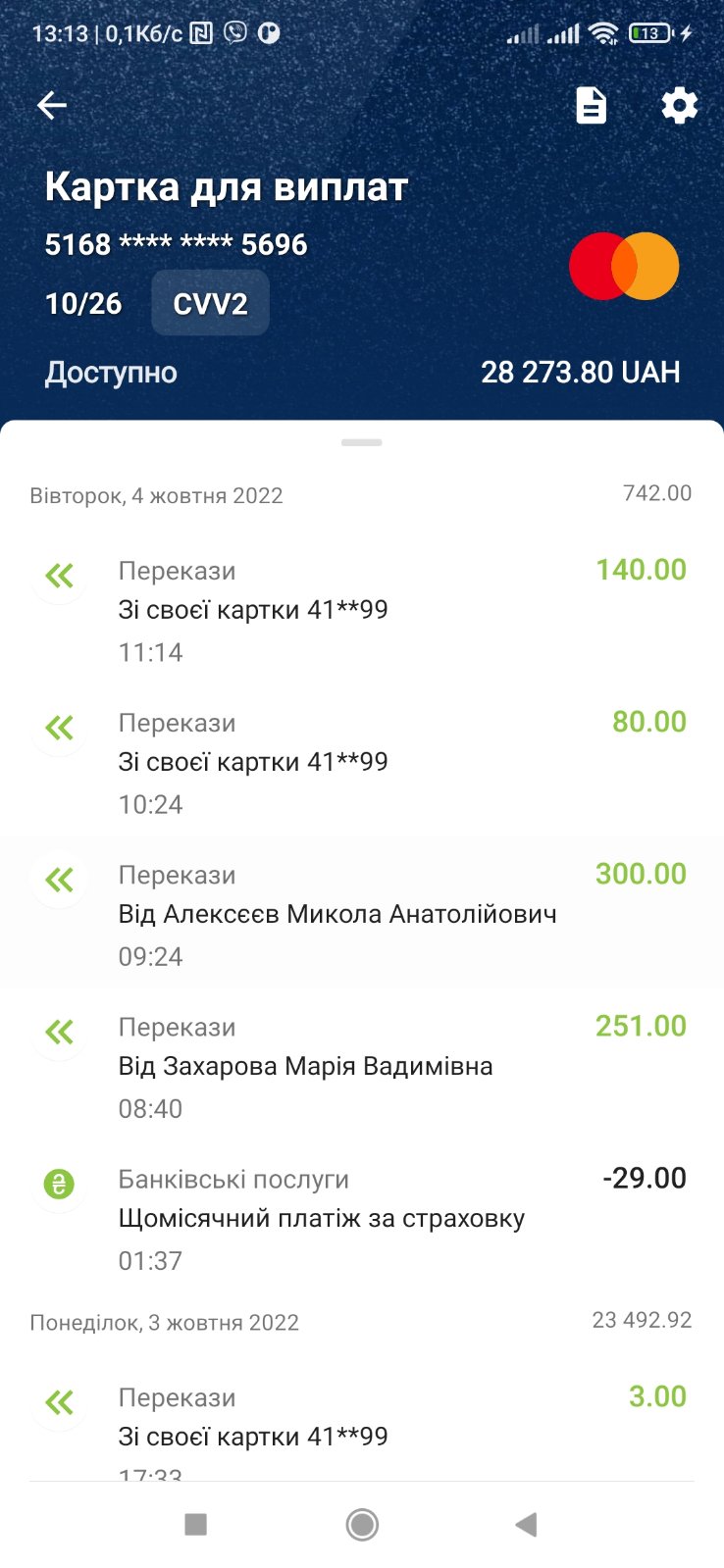This screenshot has width=724, height=1568.
Task: Show the CVV2 code
Action: (x=210, y=304)
